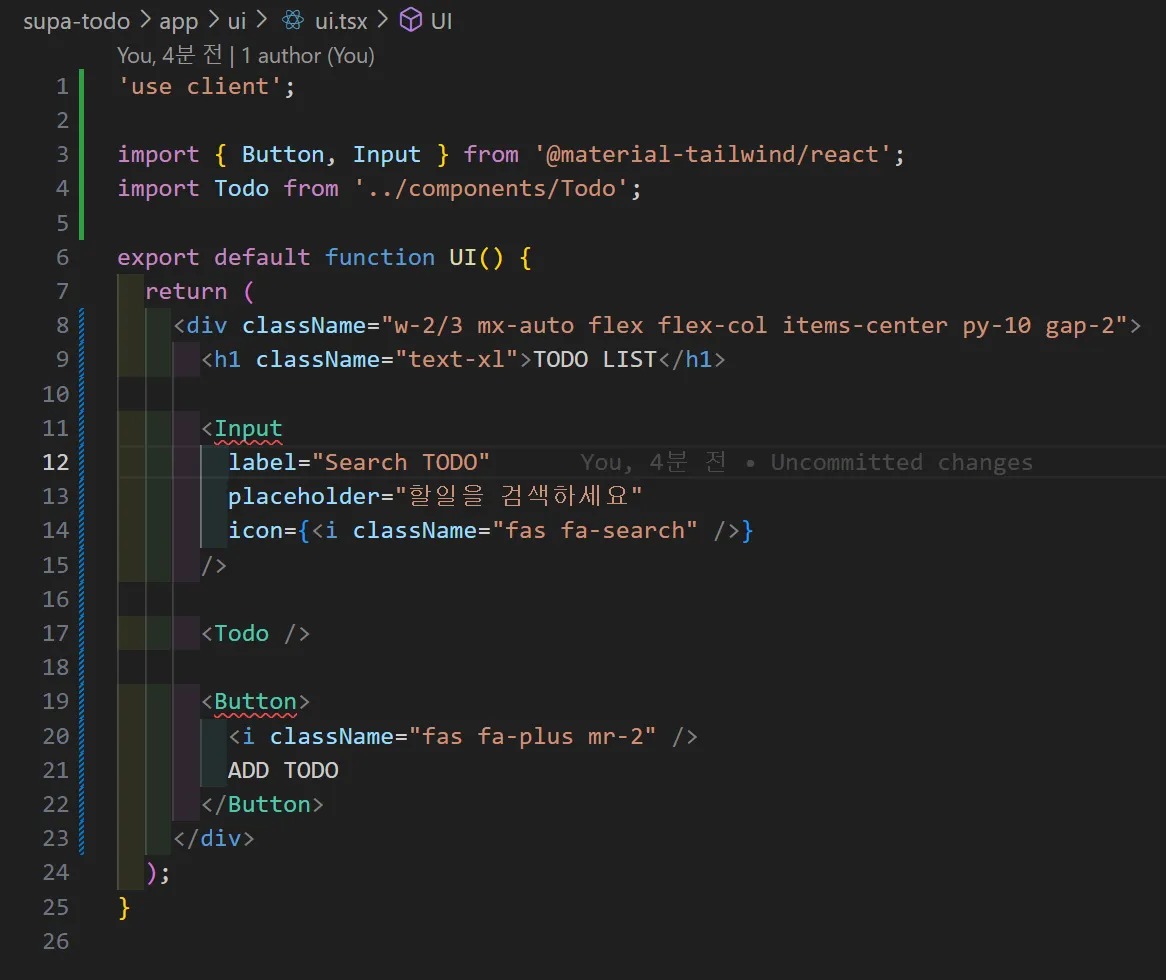This screenshot has width=1166, height=980.
Task: Select the UI symbol breadcrumb
Action: 442,21
